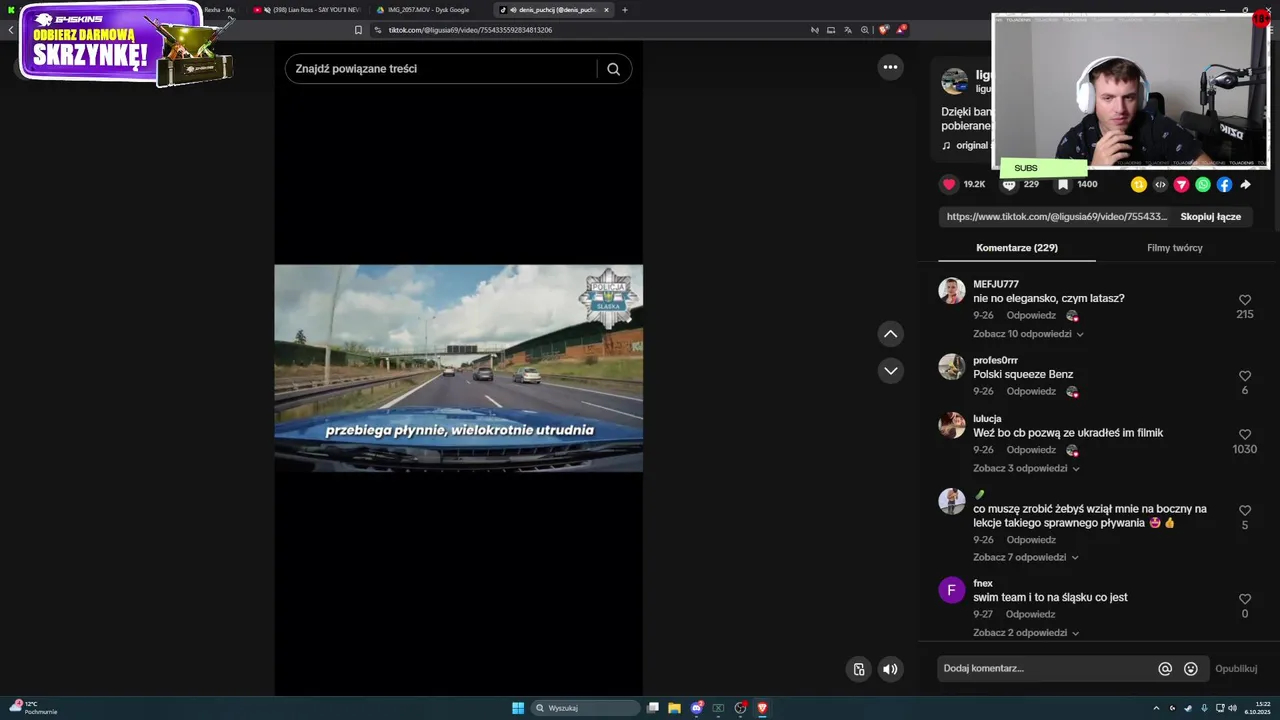Open MEFJU777's profile avatar

point(952,291)
